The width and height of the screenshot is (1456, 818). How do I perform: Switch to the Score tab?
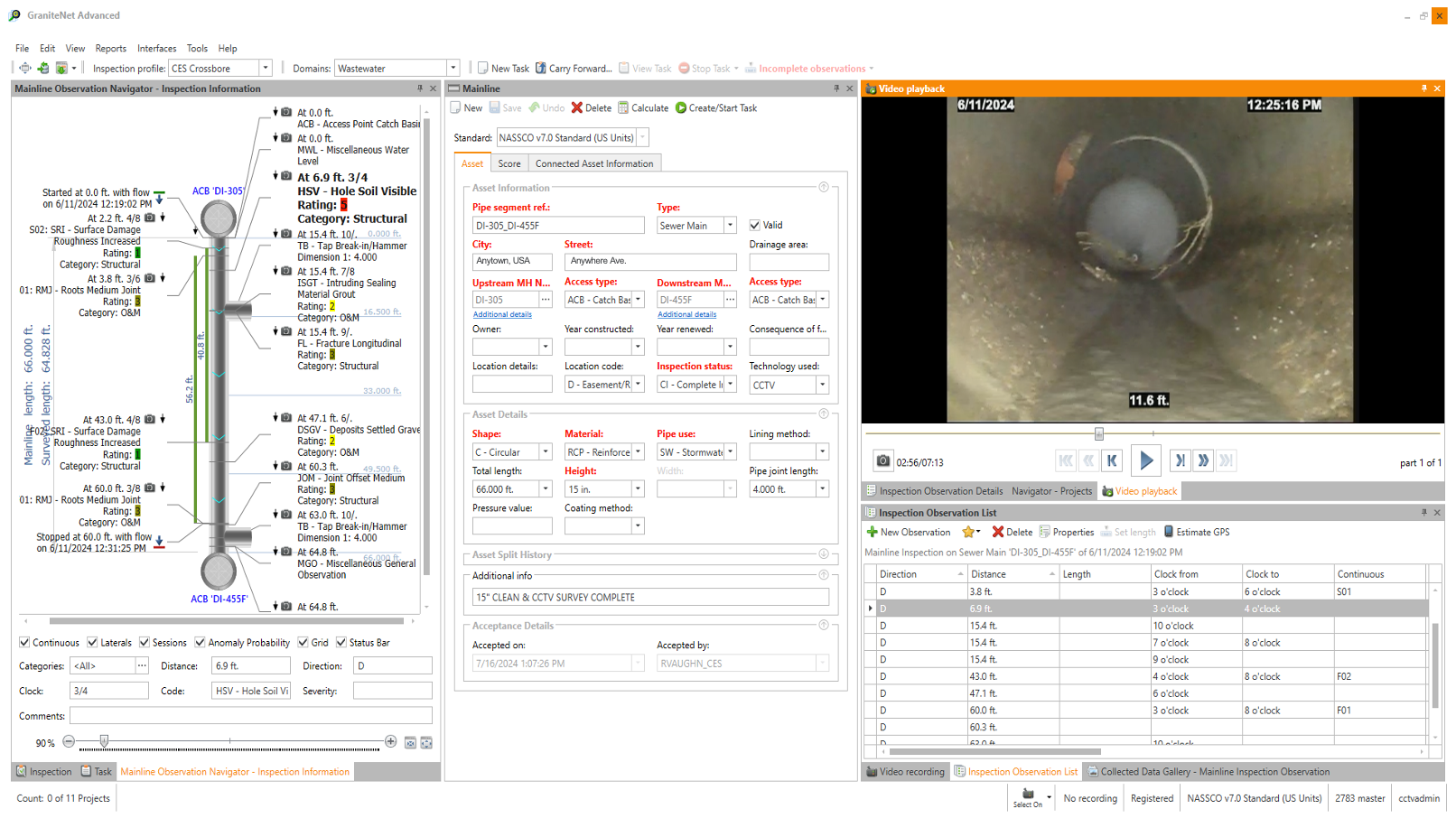pos(509,164)
